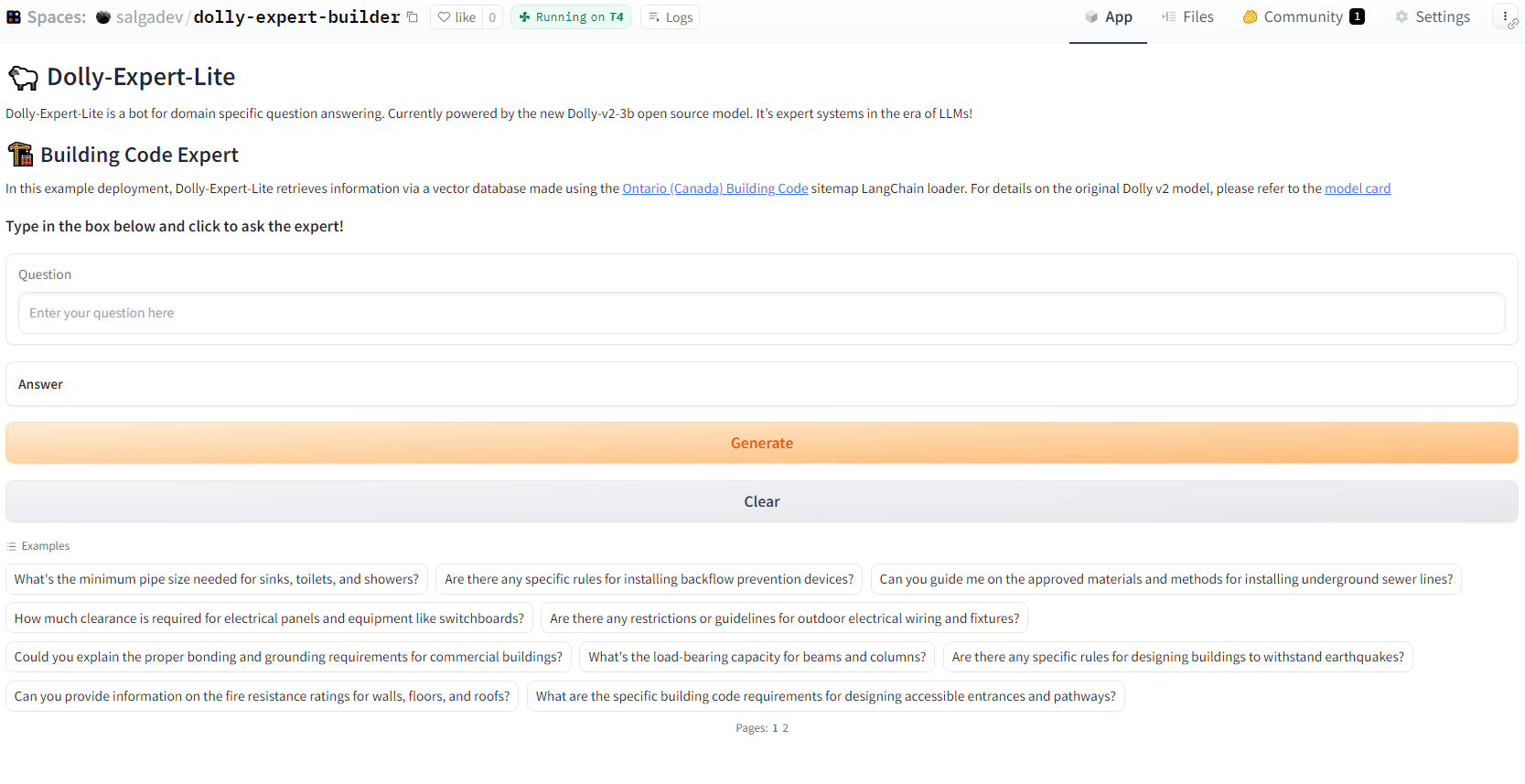Select the minimum pipe size example question
This screenshot has width=1525, height=784.
[x=217, y=579]
